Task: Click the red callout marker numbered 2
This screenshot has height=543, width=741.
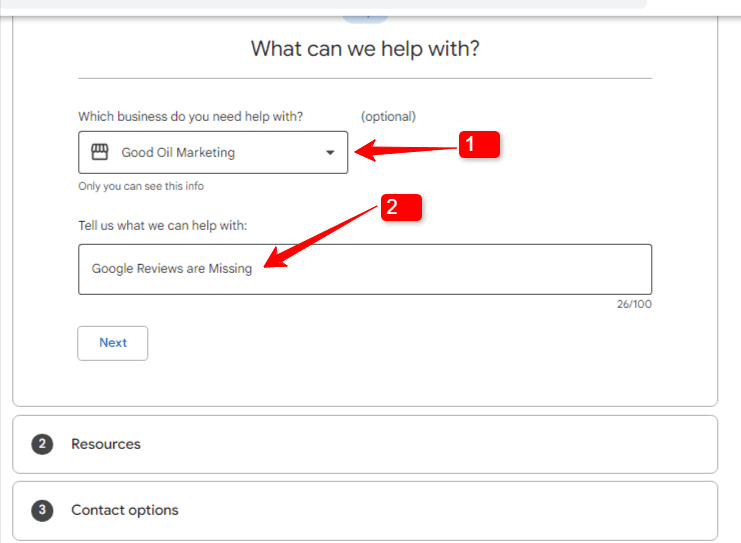Action: click(x=401, y=207)
